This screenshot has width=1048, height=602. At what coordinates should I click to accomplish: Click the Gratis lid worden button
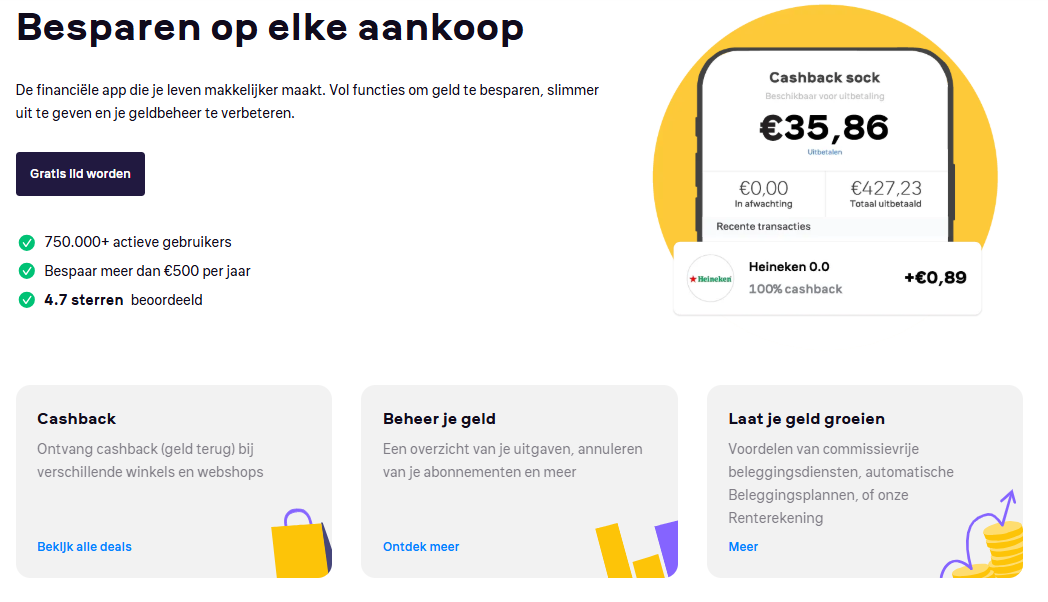pyautogui.click(x=80, y=173)
